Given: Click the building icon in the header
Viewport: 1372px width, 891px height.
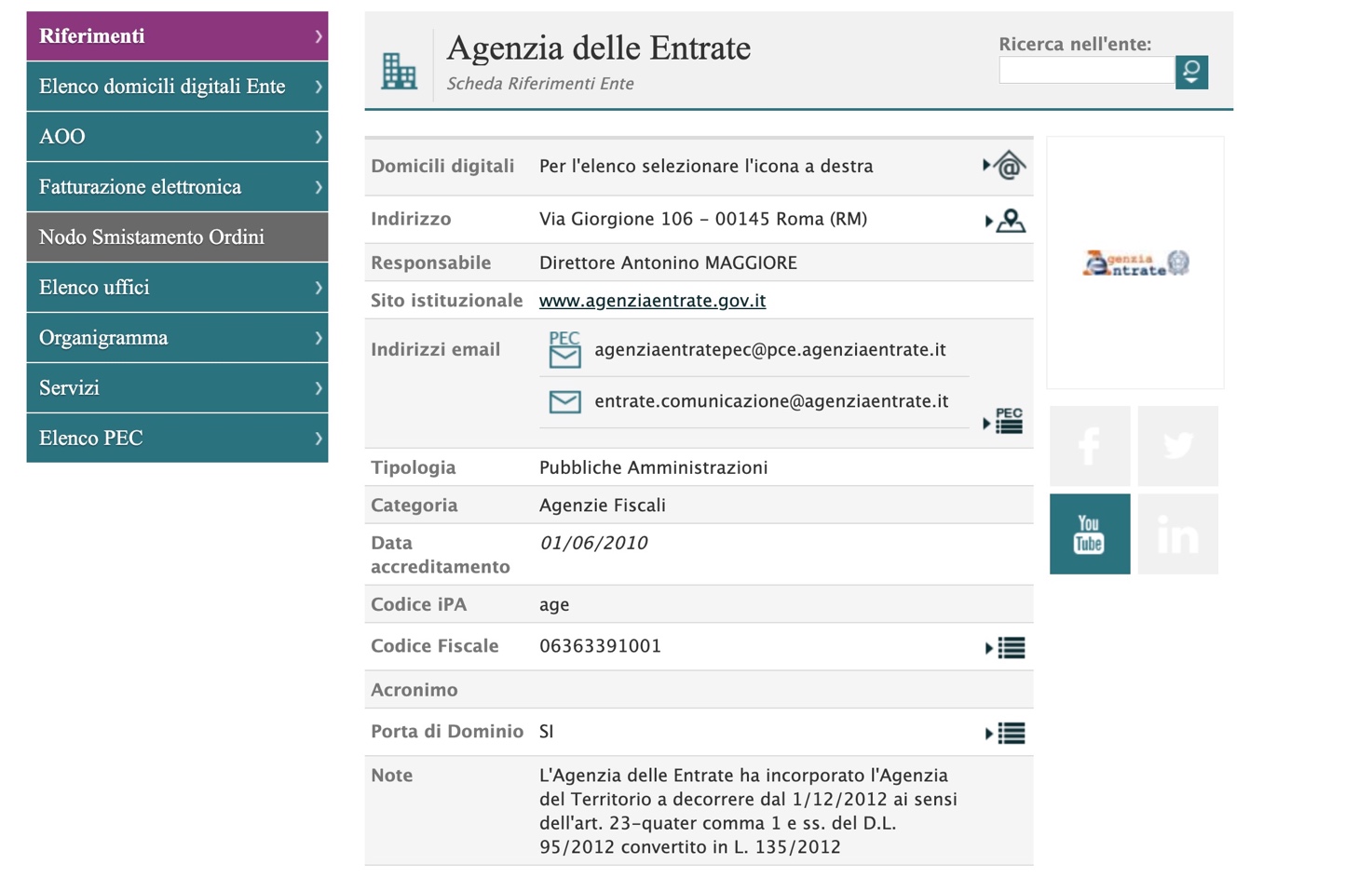Looking at the screenshot, I should pyautogui.click(x=400, y=71).
